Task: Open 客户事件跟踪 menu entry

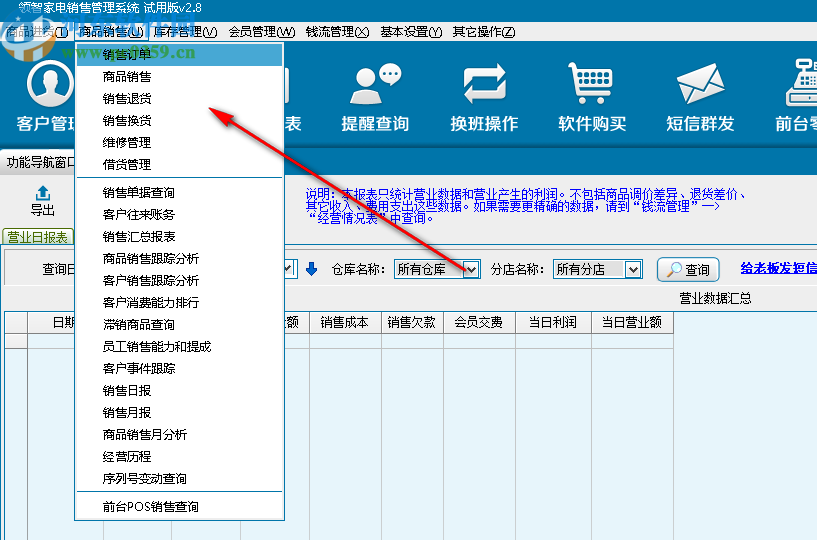Action: click(x=179, y=369)
